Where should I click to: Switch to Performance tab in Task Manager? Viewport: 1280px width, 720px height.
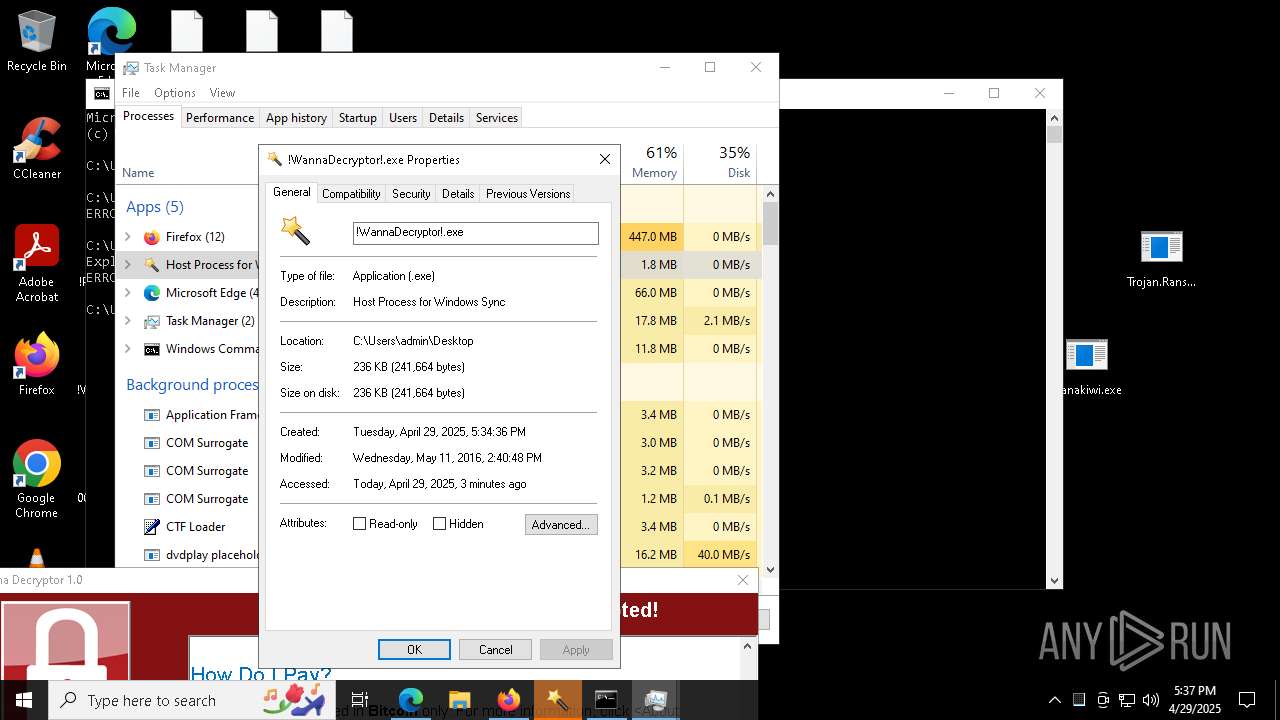[x=220, y=118]
